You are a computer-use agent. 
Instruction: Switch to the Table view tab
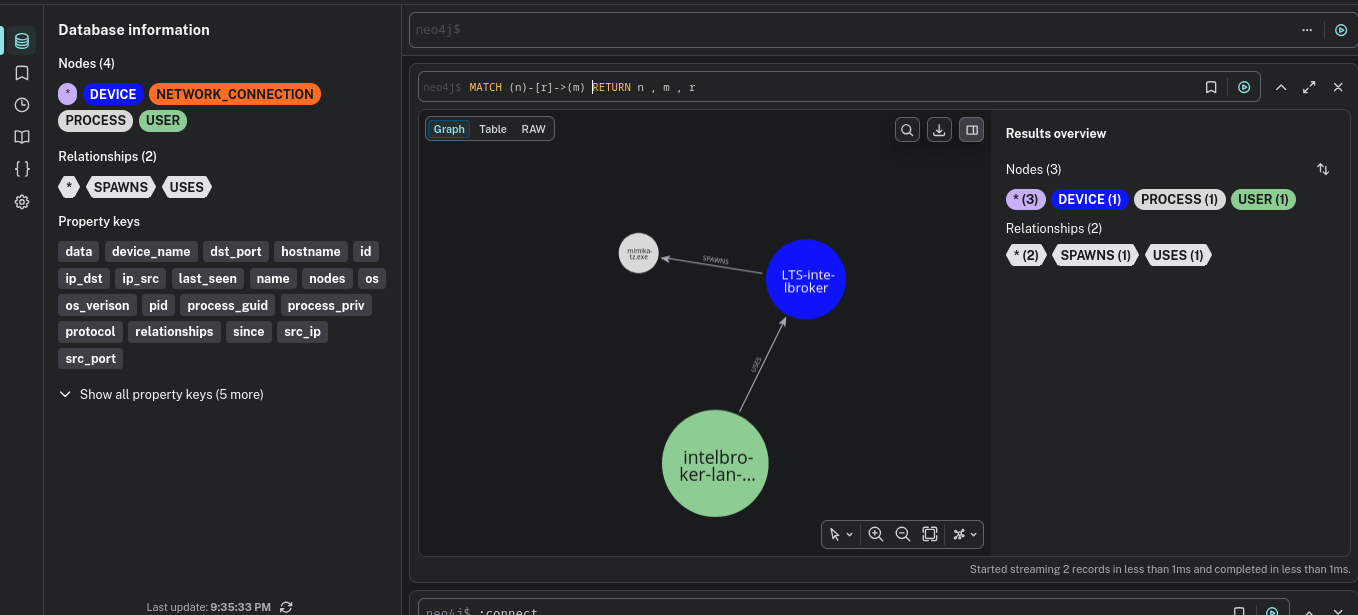click(493, 129)
